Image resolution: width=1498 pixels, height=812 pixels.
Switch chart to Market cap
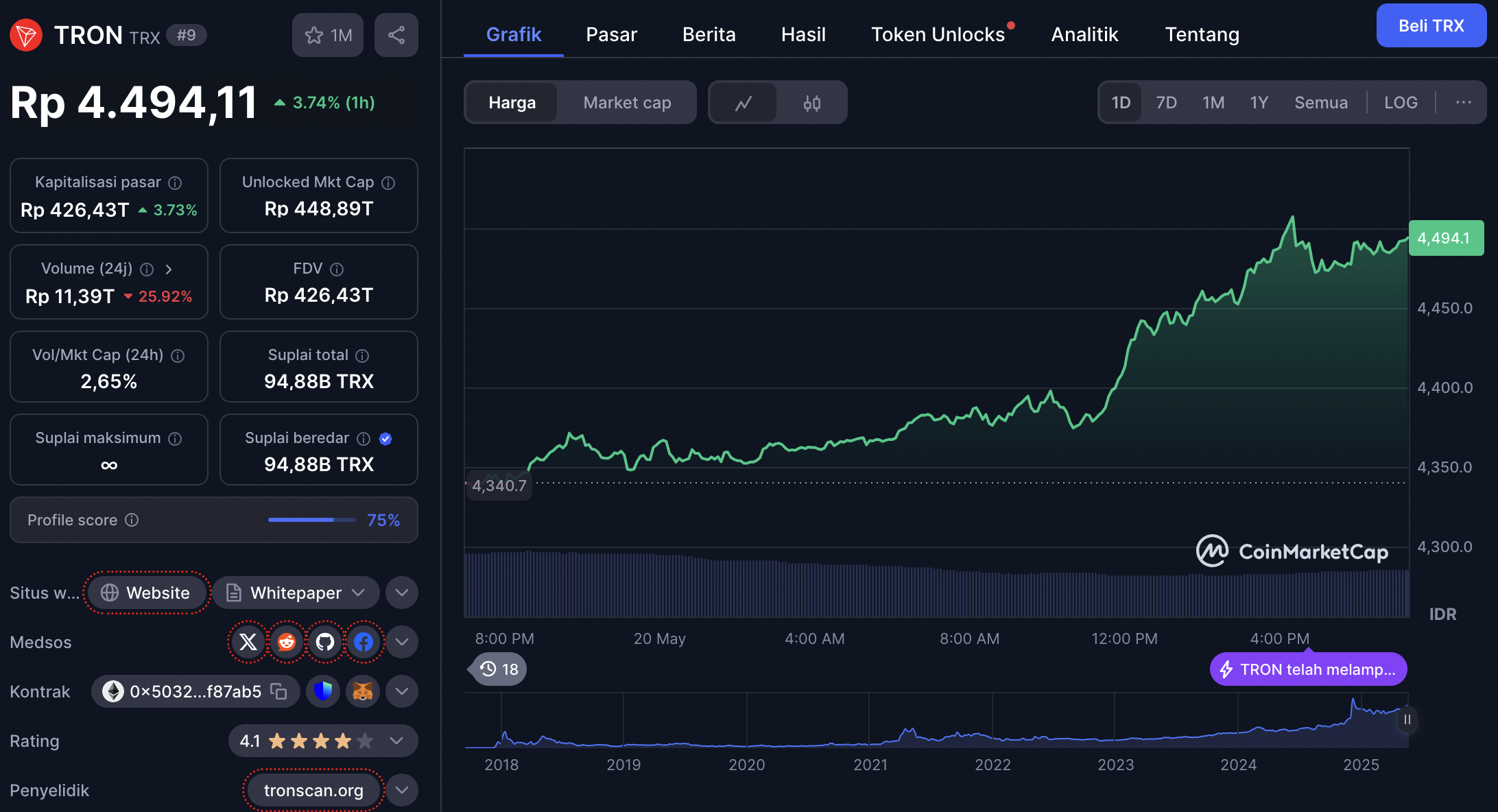tap(627, 103)
